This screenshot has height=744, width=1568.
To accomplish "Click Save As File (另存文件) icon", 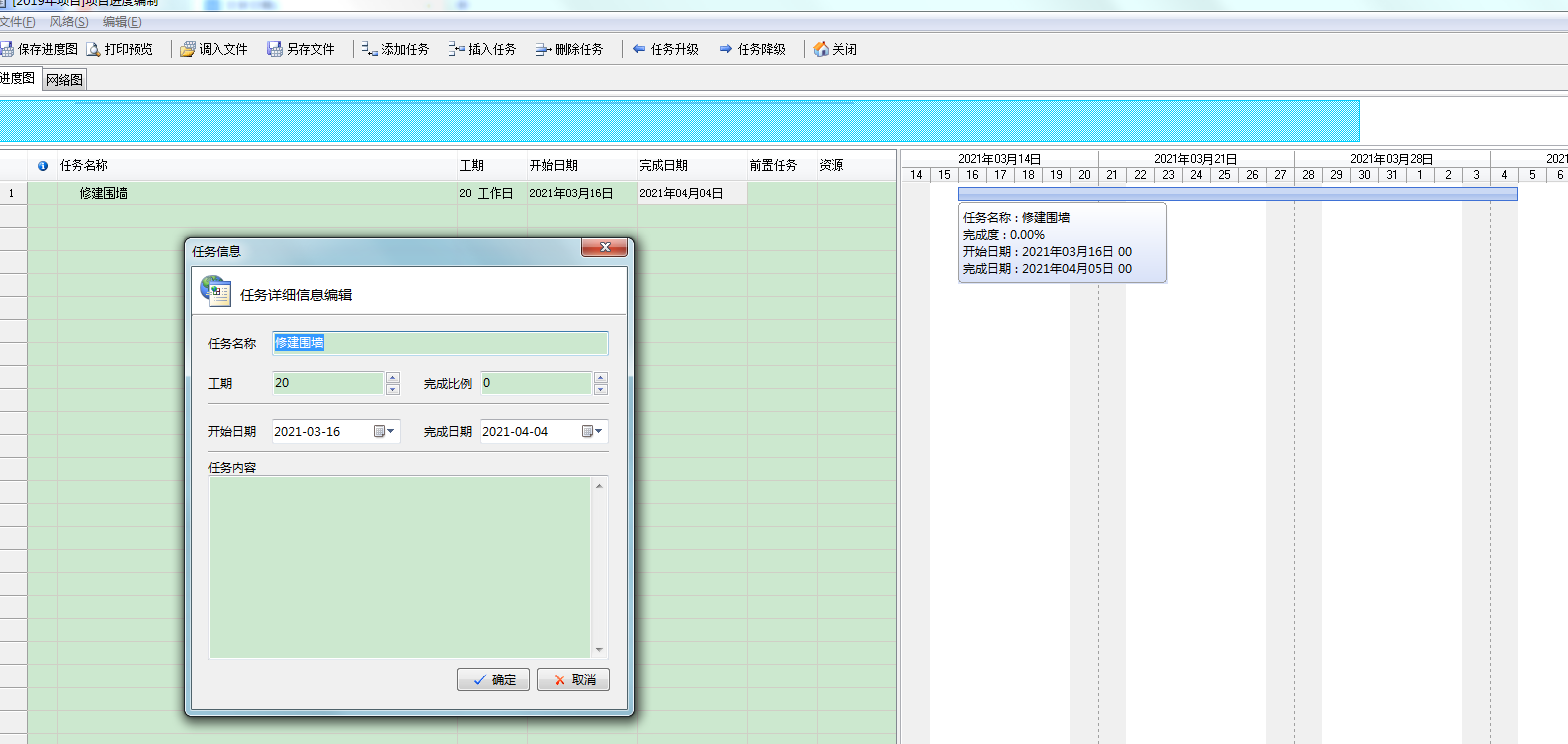I will (x=275, y=49).
